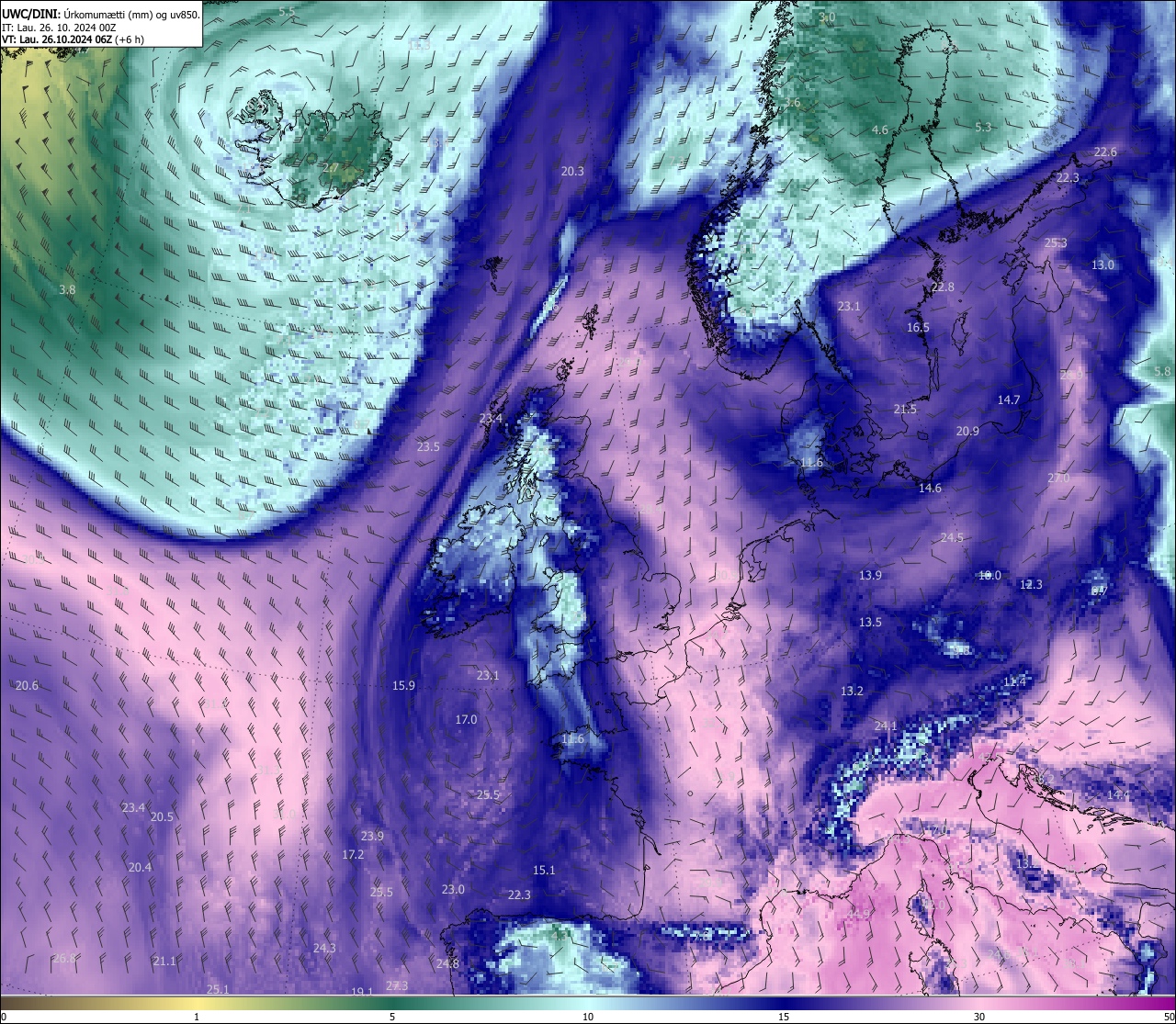Click the 13.9 value over Germany
The image size is (1176, 1024).
[870, 575]
